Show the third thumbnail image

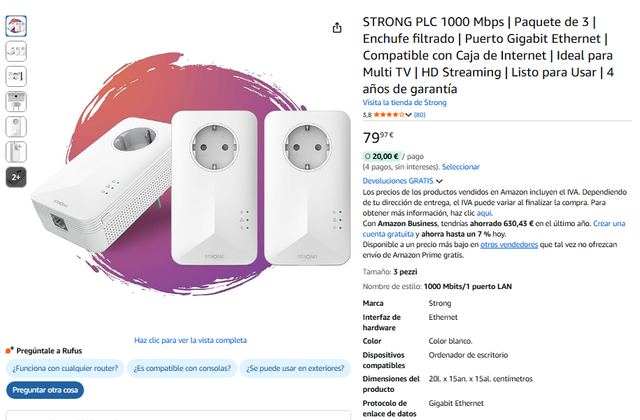tap(16, 76)
